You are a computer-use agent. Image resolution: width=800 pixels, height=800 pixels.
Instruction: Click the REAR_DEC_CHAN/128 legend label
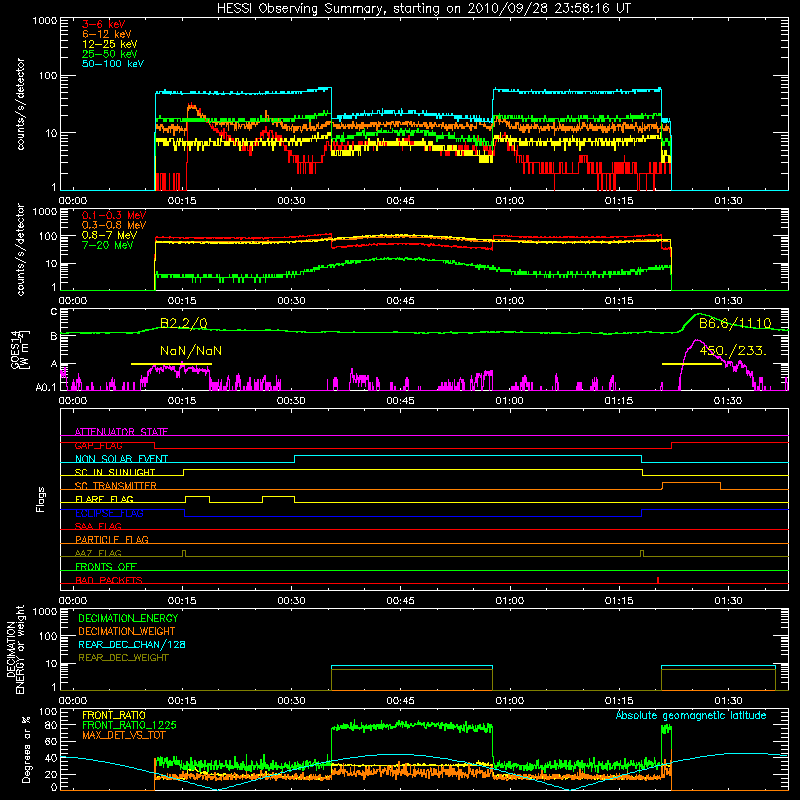[132, 644]
